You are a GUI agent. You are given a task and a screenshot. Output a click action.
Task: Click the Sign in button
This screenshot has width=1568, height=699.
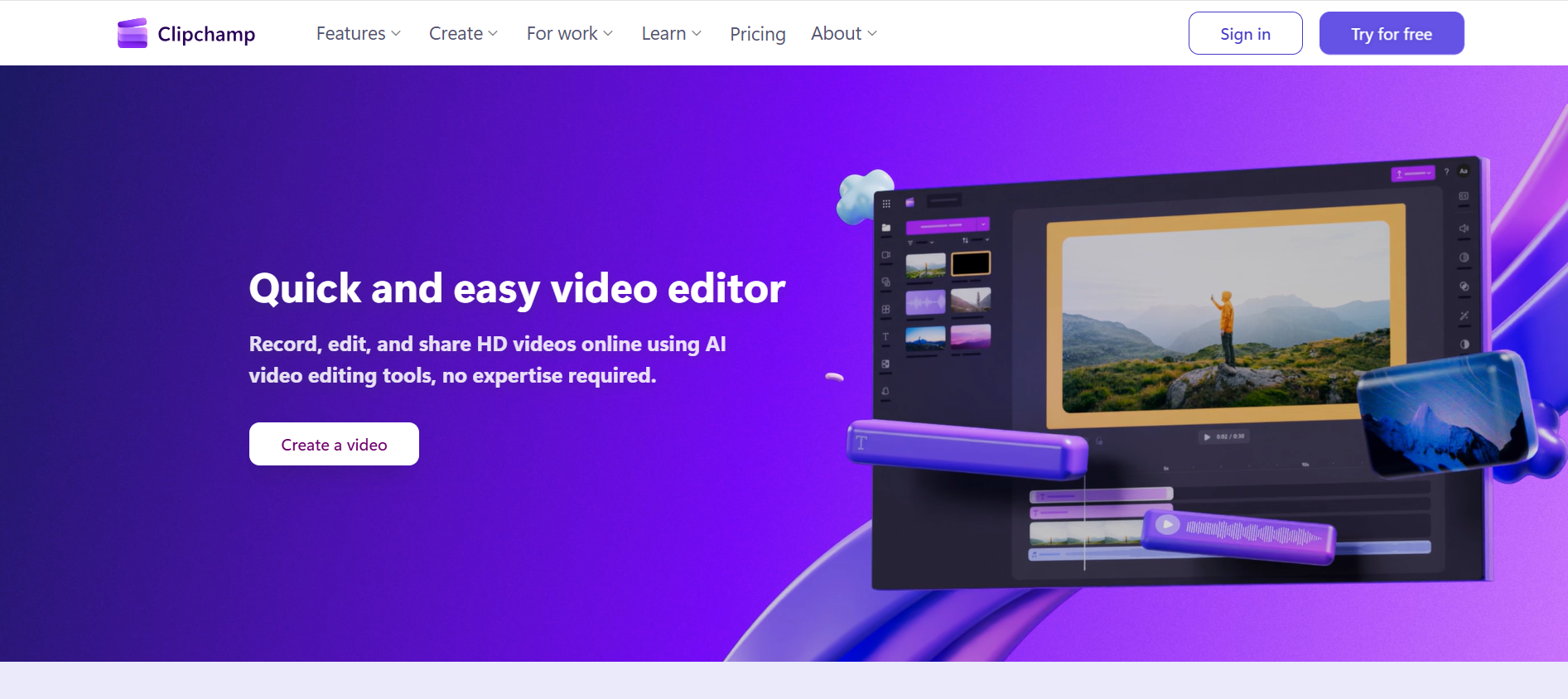1245,34
